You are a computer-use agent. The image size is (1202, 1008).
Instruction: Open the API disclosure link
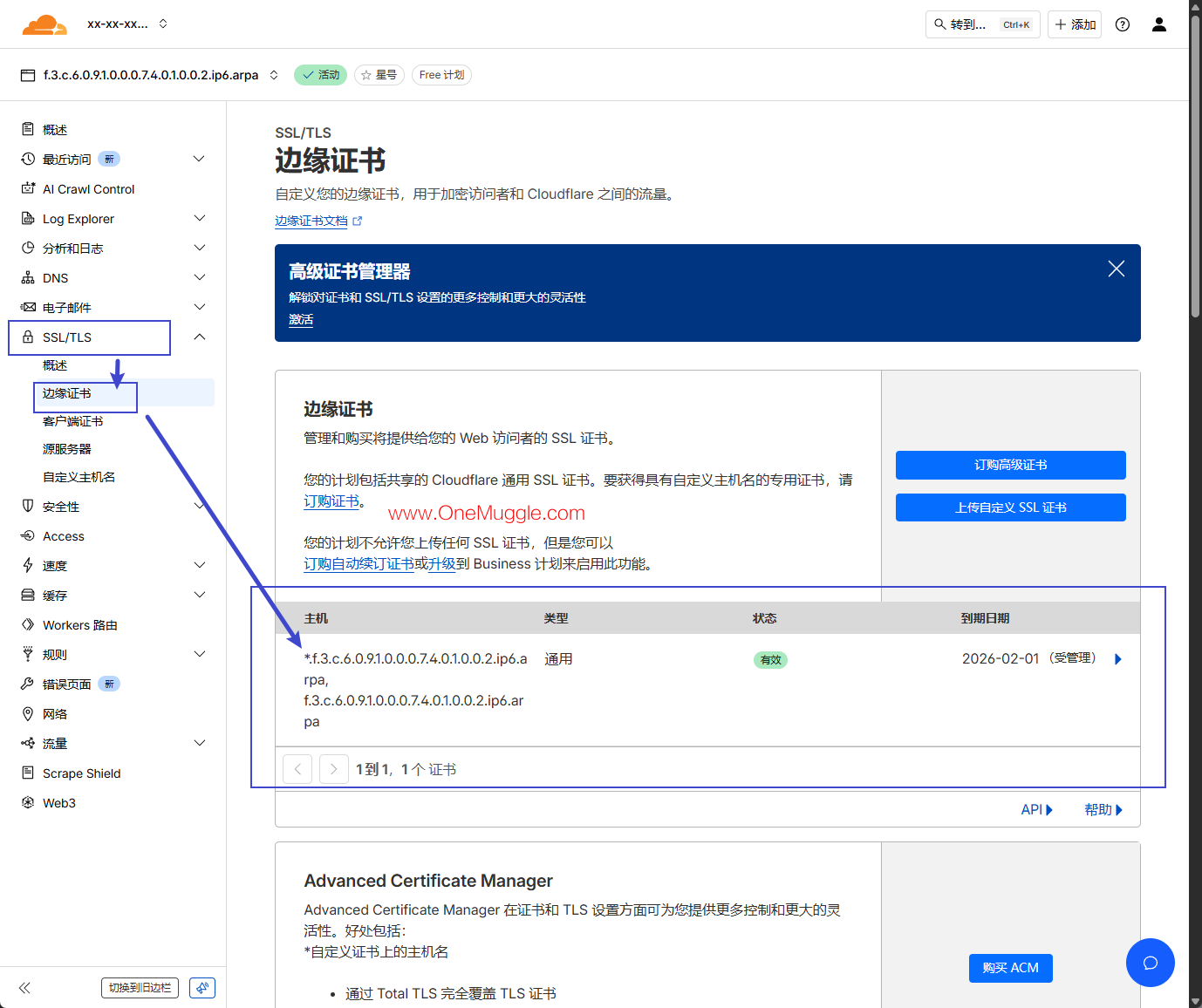pyautogui.click(x=1037, y=810)
